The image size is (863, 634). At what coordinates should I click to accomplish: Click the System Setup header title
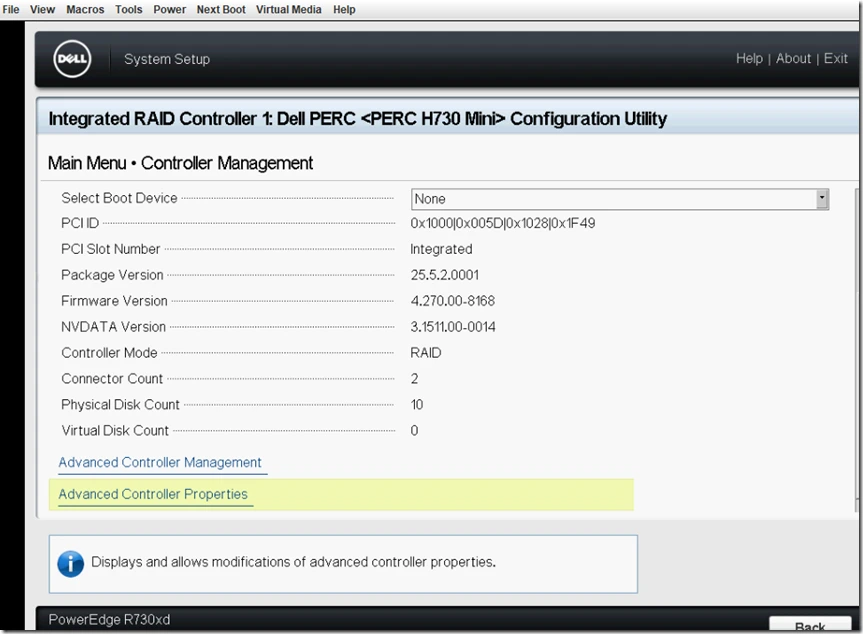click(x=167, y=59)
